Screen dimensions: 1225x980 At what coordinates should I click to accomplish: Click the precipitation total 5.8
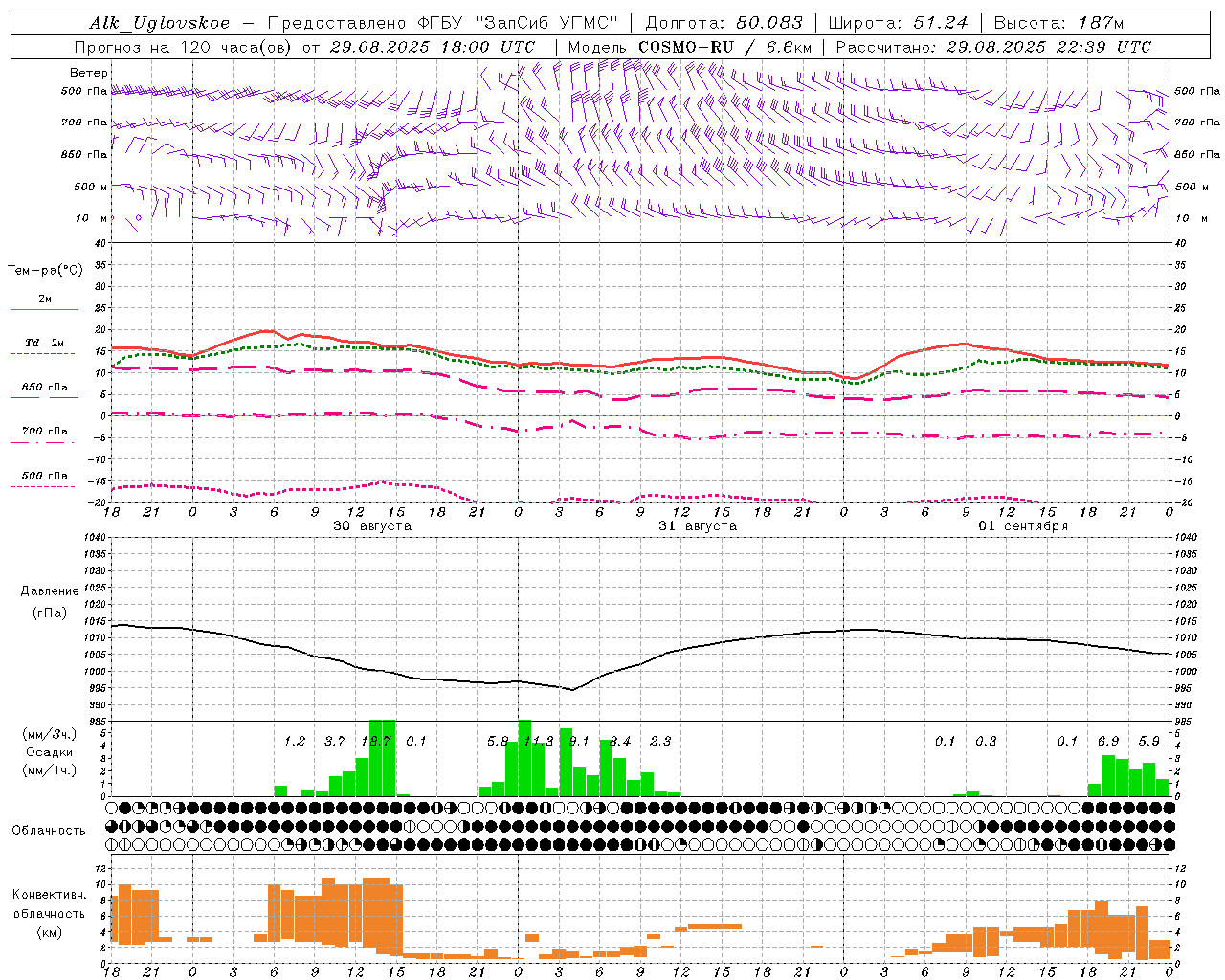(x=498, y=741)
